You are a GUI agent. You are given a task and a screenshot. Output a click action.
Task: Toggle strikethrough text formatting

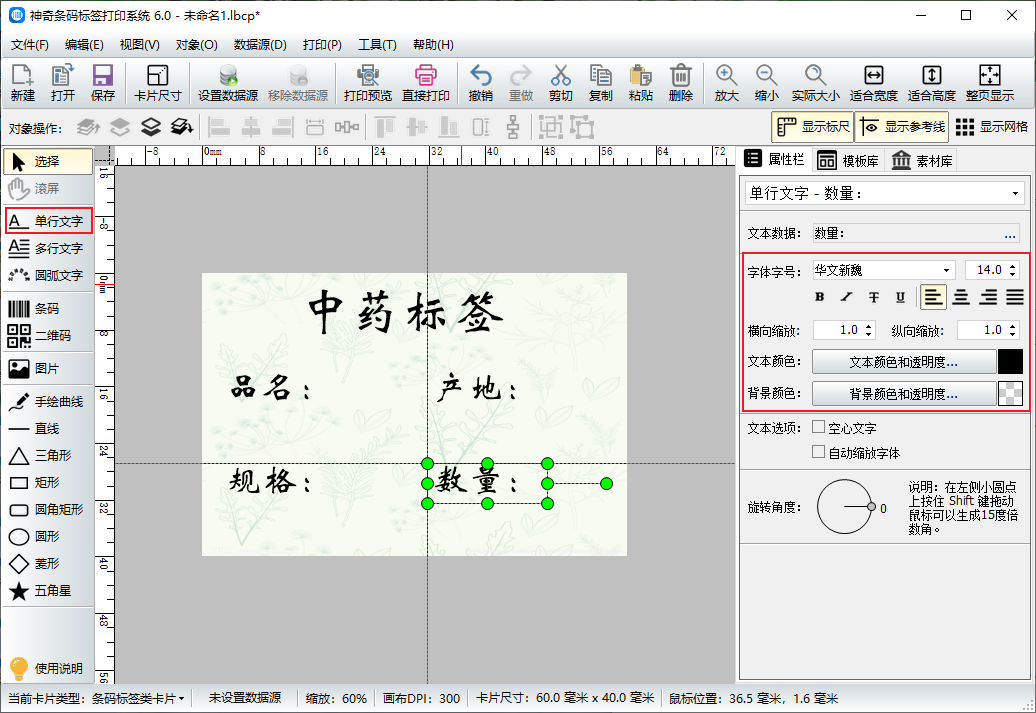tap(873, 297)
